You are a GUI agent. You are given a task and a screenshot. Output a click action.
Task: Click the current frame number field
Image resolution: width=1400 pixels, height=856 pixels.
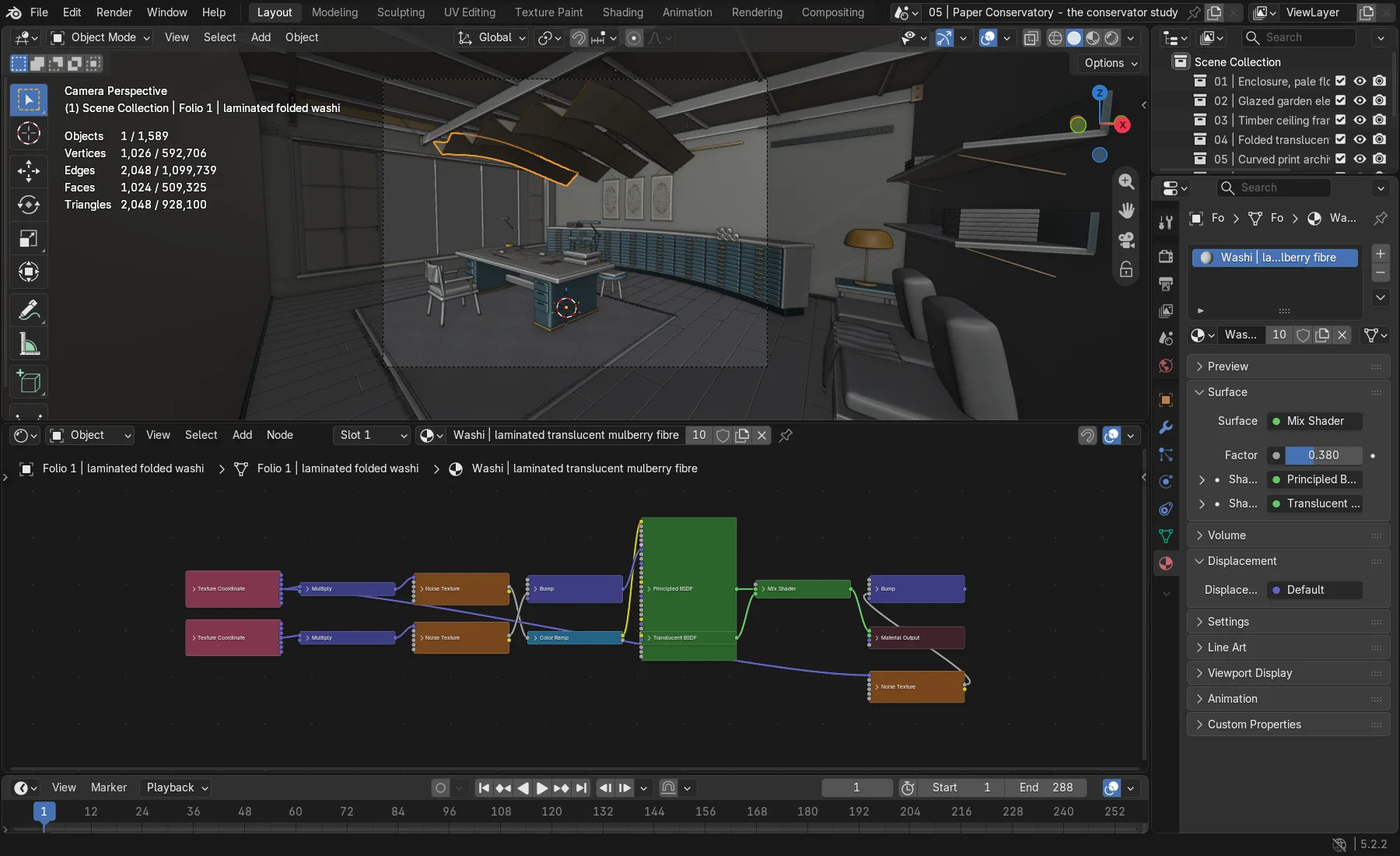(856, 788)
